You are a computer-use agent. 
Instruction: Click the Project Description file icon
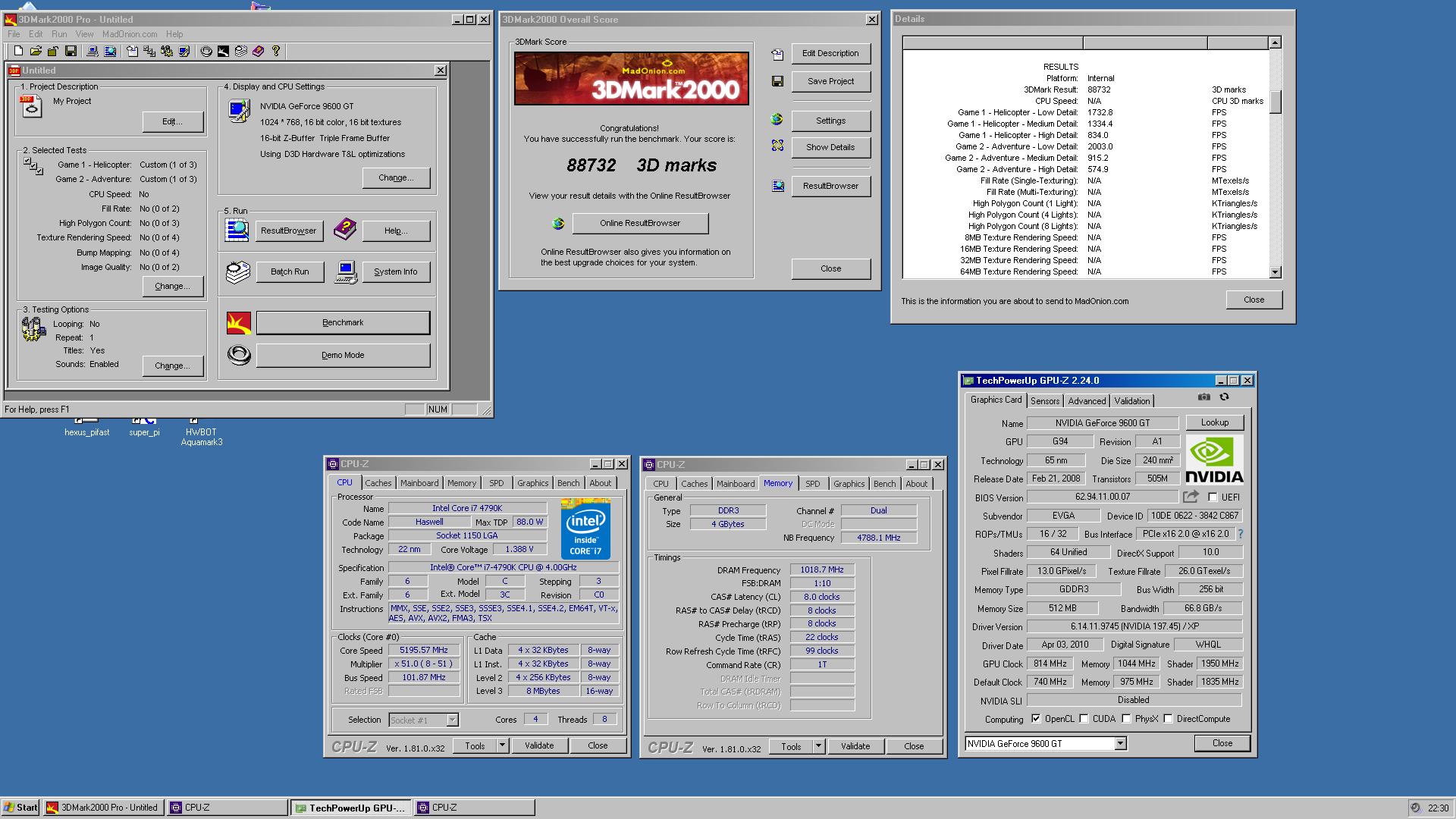pos(31,106)
